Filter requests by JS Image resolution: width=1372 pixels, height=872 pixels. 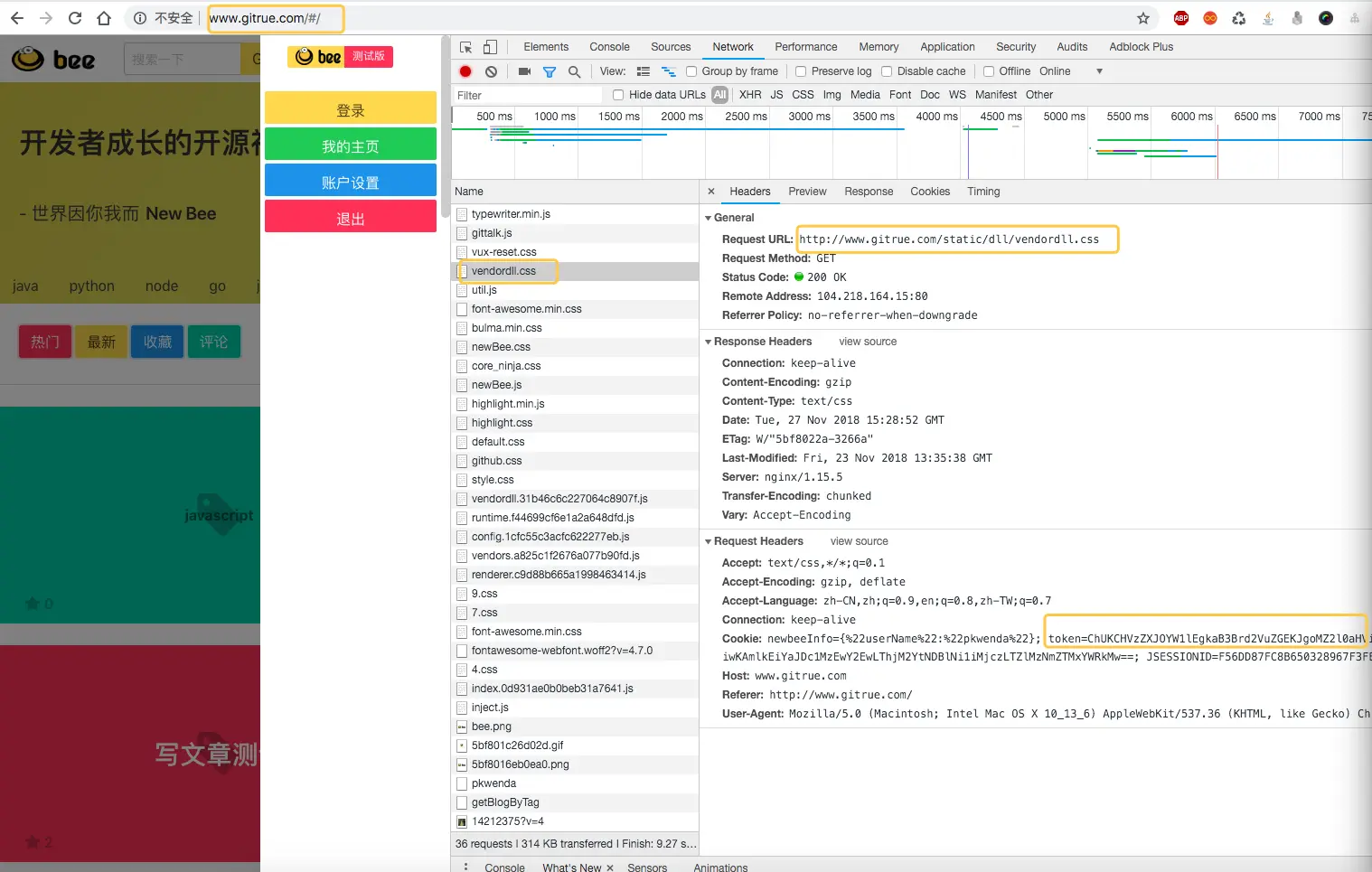point(776,95)
